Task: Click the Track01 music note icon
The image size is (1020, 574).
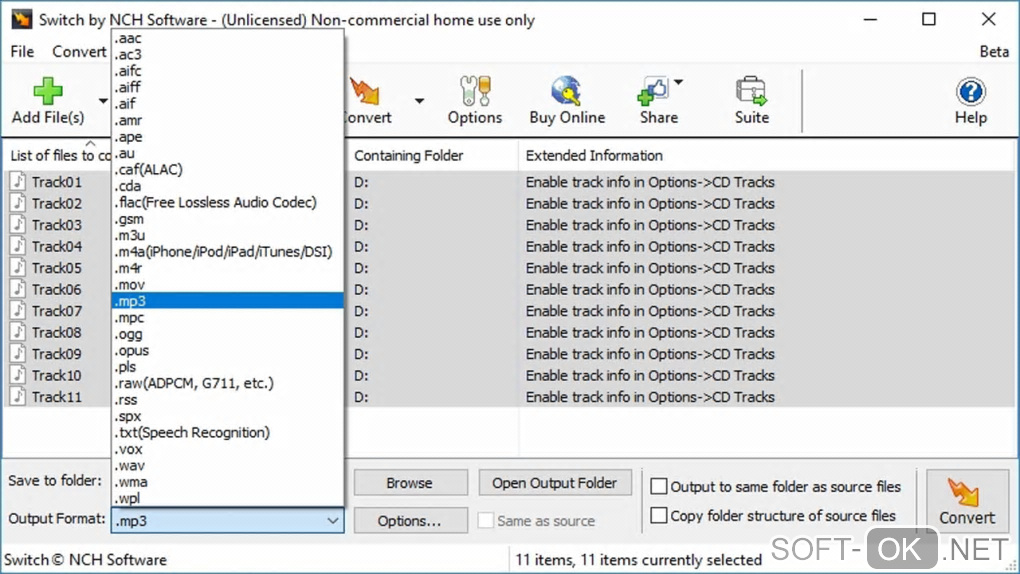Action: pos(18,182)
